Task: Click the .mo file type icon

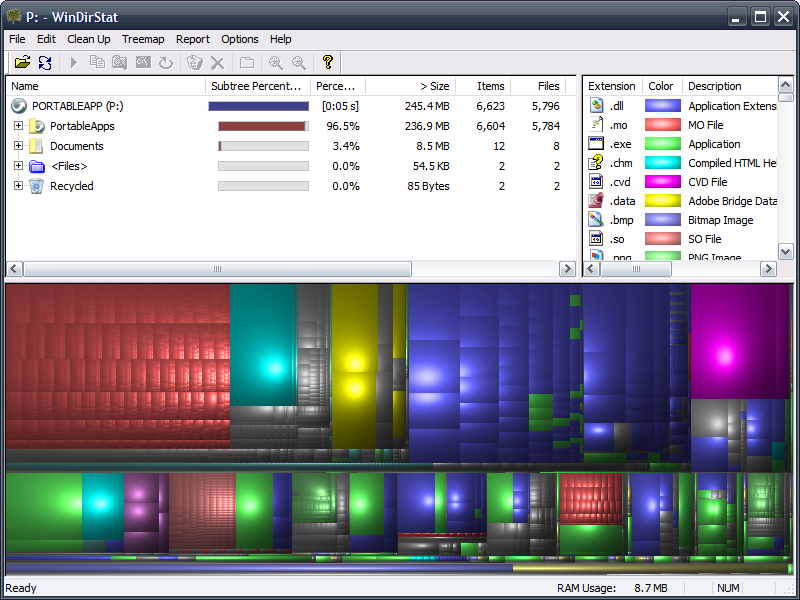Action: tap(596, 124)
